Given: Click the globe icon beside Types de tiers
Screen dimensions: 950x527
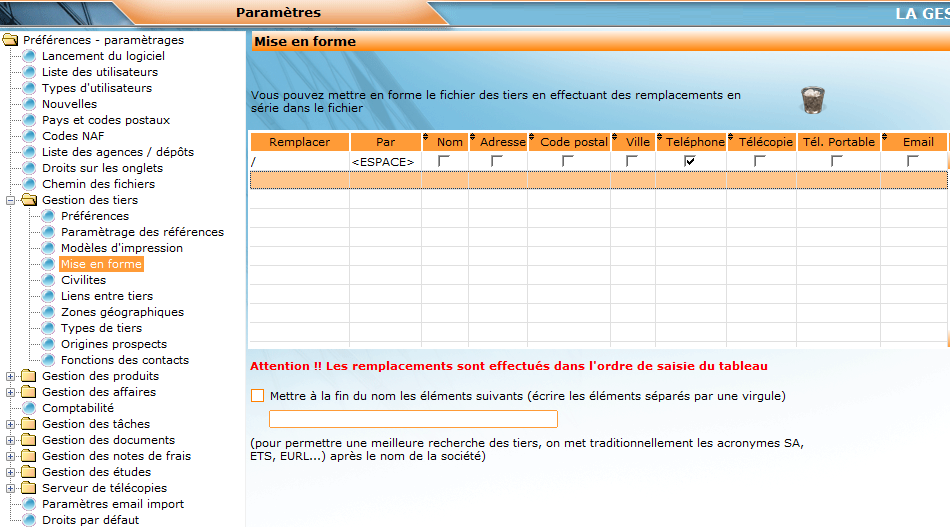Looking at the screenshot, I should (x=48, y=328).
